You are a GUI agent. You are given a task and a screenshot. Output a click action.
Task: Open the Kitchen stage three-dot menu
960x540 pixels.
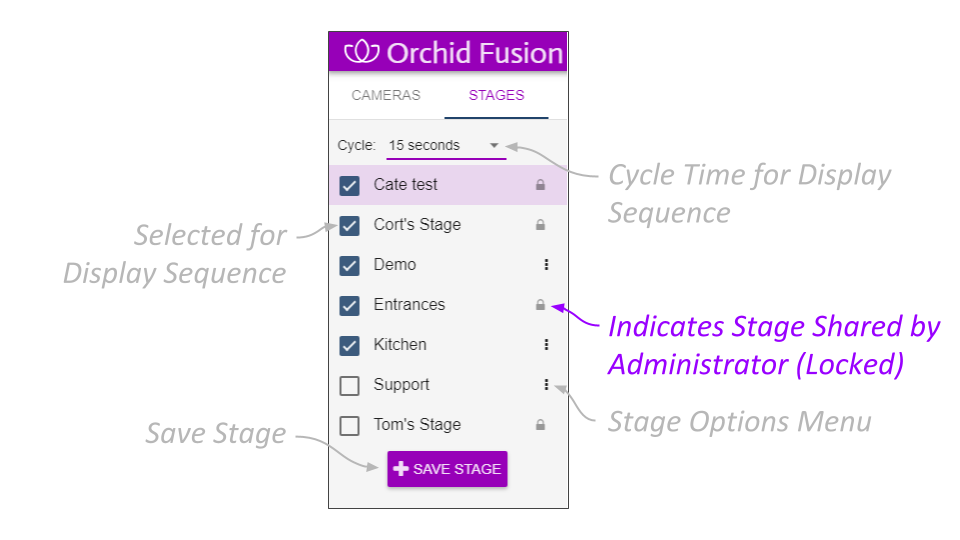point(546,345)
